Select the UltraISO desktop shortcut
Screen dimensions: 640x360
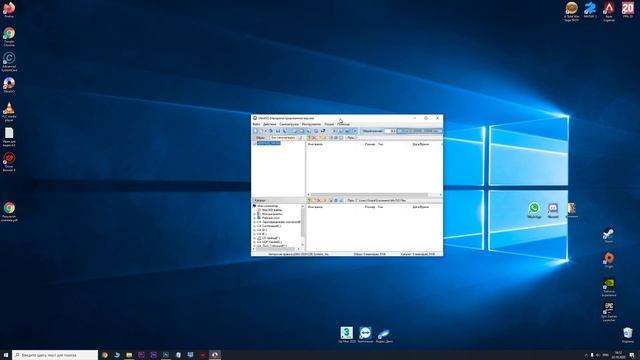tap(9, 85)
